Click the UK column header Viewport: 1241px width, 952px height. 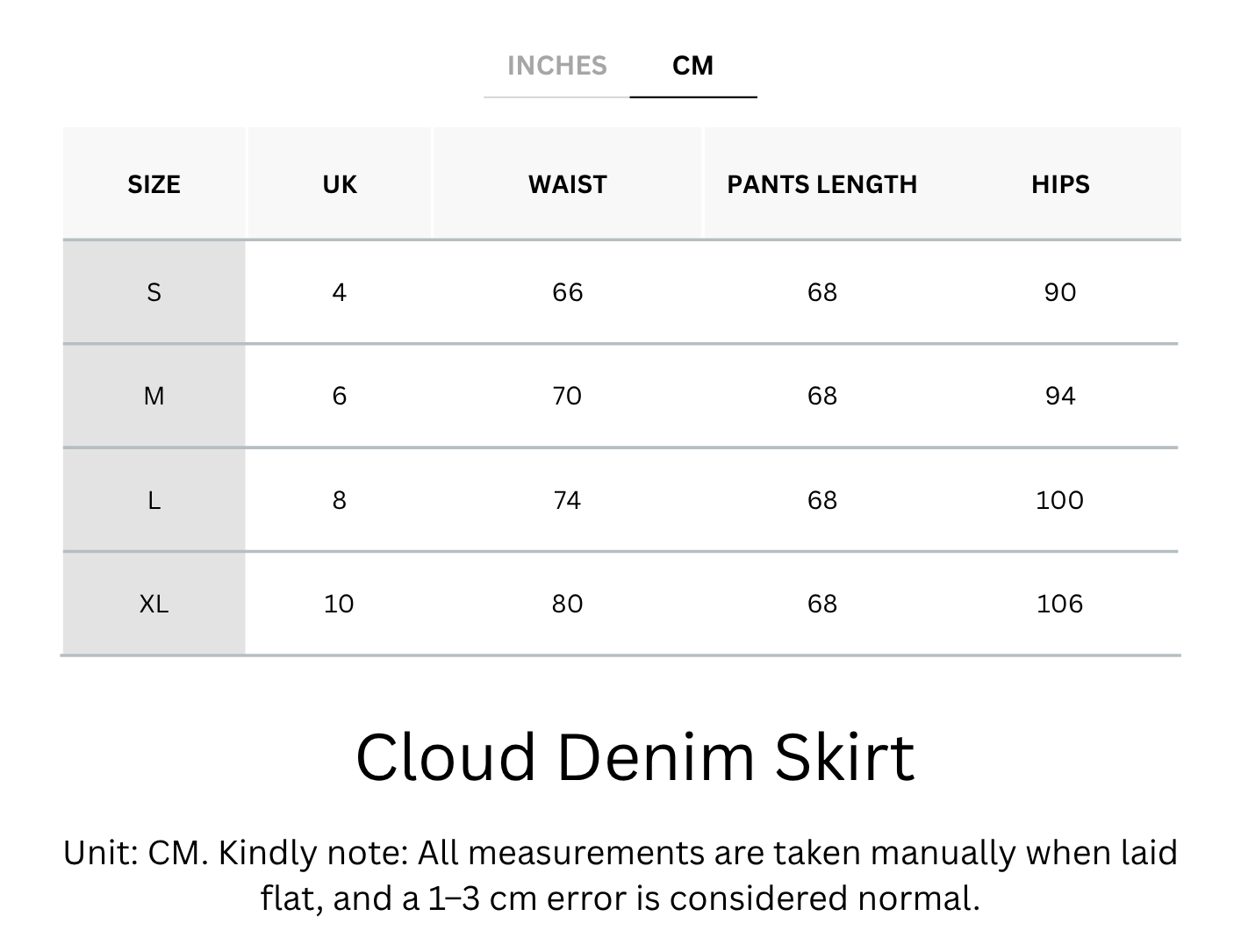point(340,184)
